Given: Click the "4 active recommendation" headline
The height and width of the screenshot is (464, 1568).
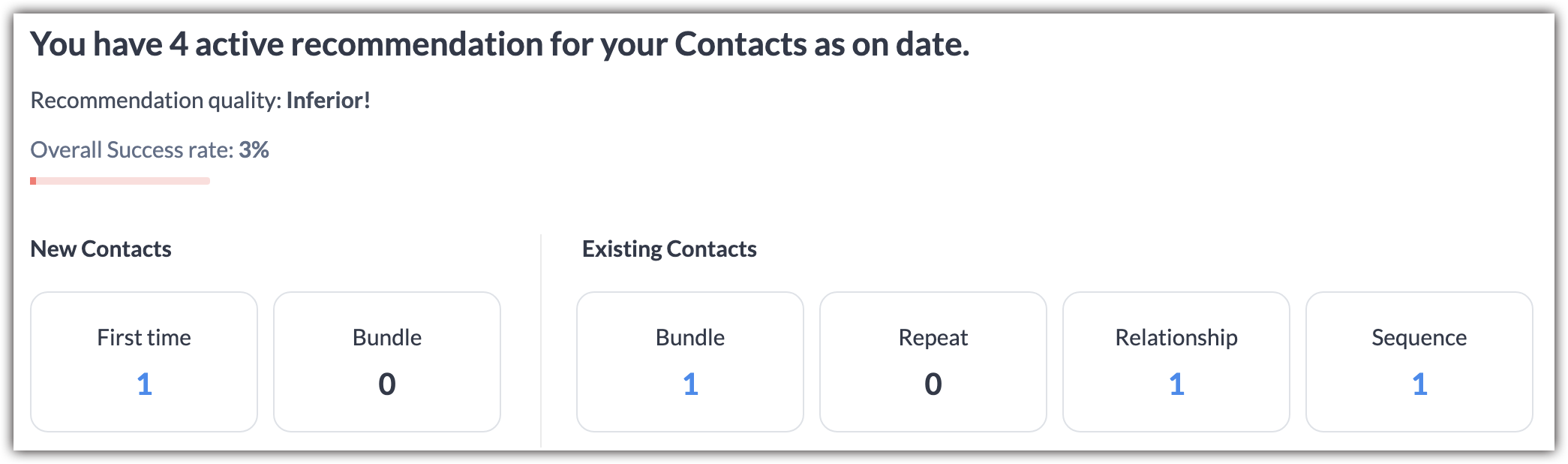Looking at the screenshot, I should pos(500,45).
